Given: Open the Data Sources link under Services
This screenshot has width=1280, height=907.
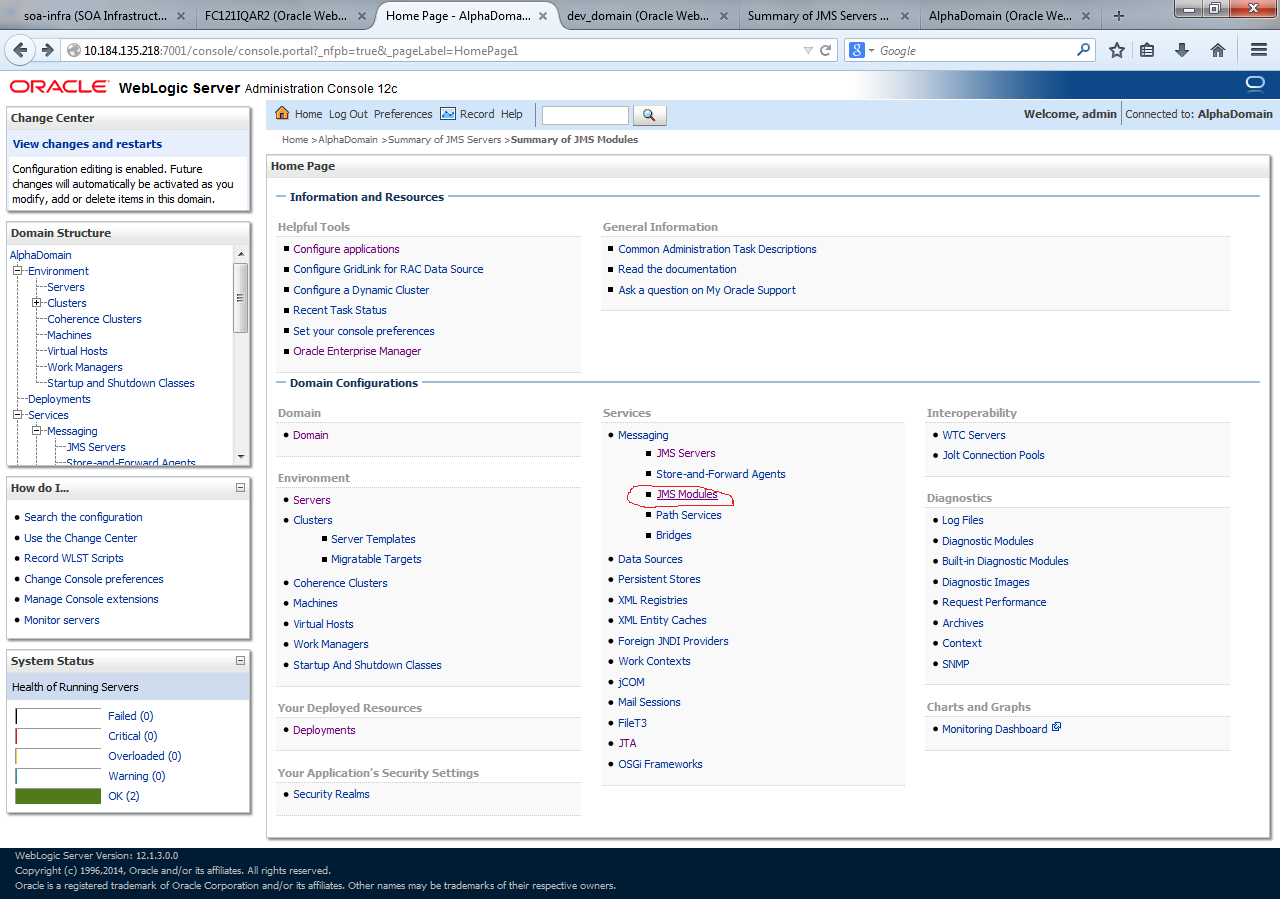Looking at the screenshot, I should [x=650, y=559].
